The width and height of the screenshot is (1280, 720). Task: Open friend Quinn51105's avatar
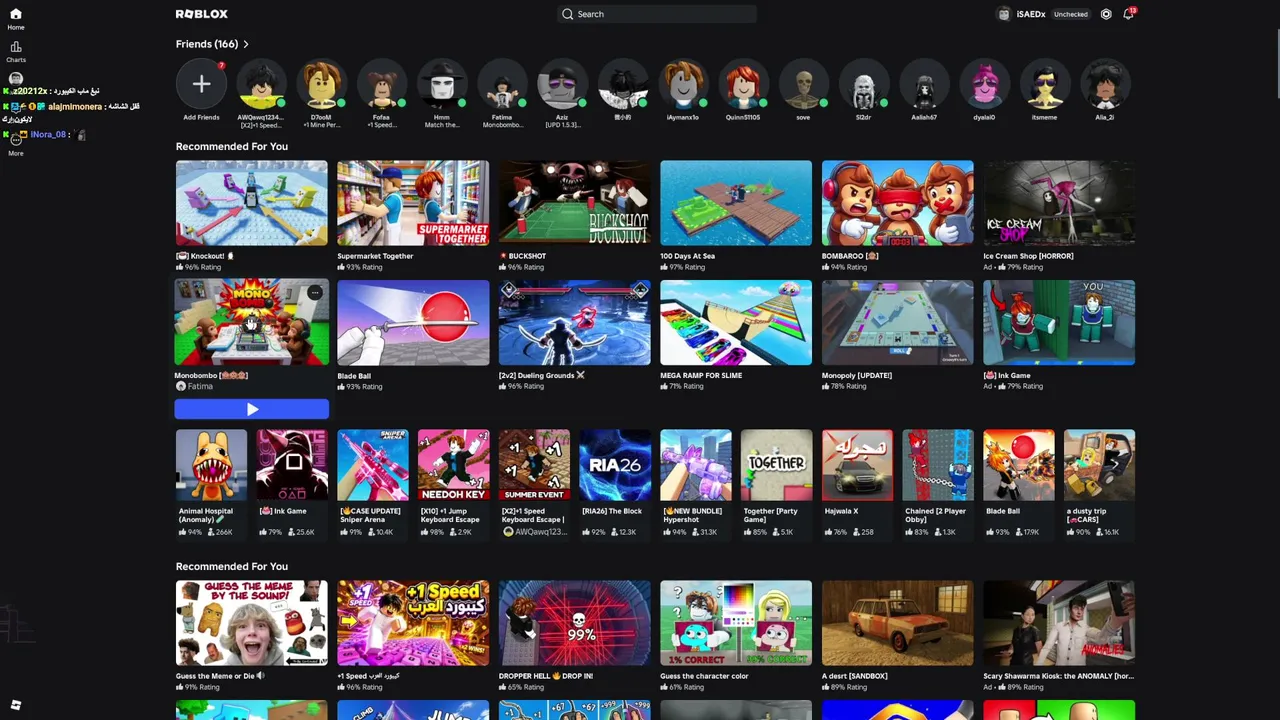pos(743,85)
